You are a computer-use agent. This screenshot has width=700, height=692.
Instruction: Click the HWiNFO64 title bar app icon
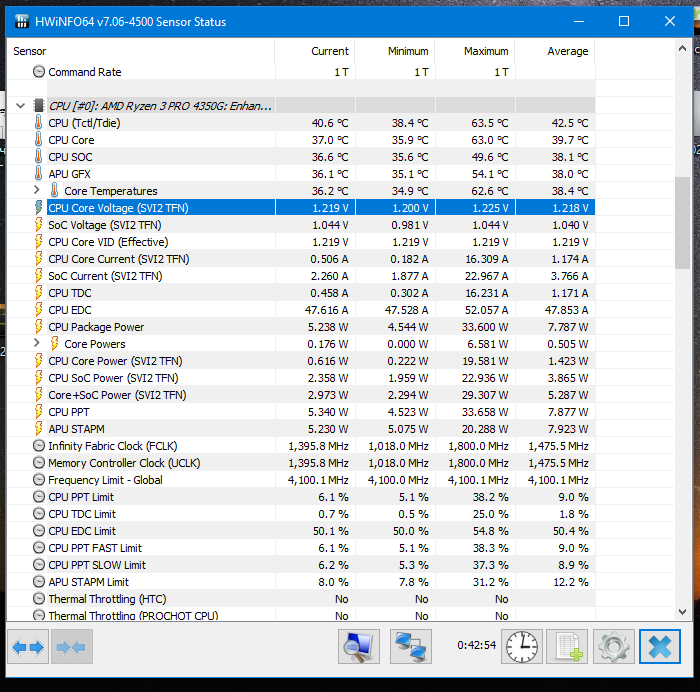[22, 21]
